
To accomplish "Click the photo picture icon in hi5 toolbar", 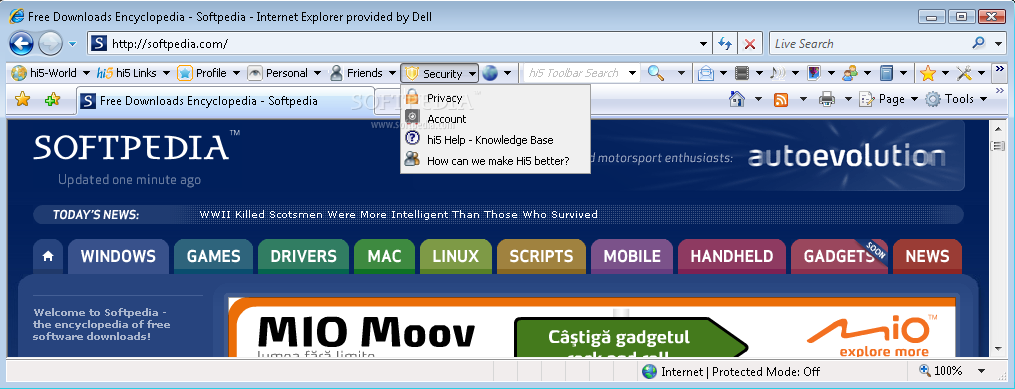I will [814, 73].
